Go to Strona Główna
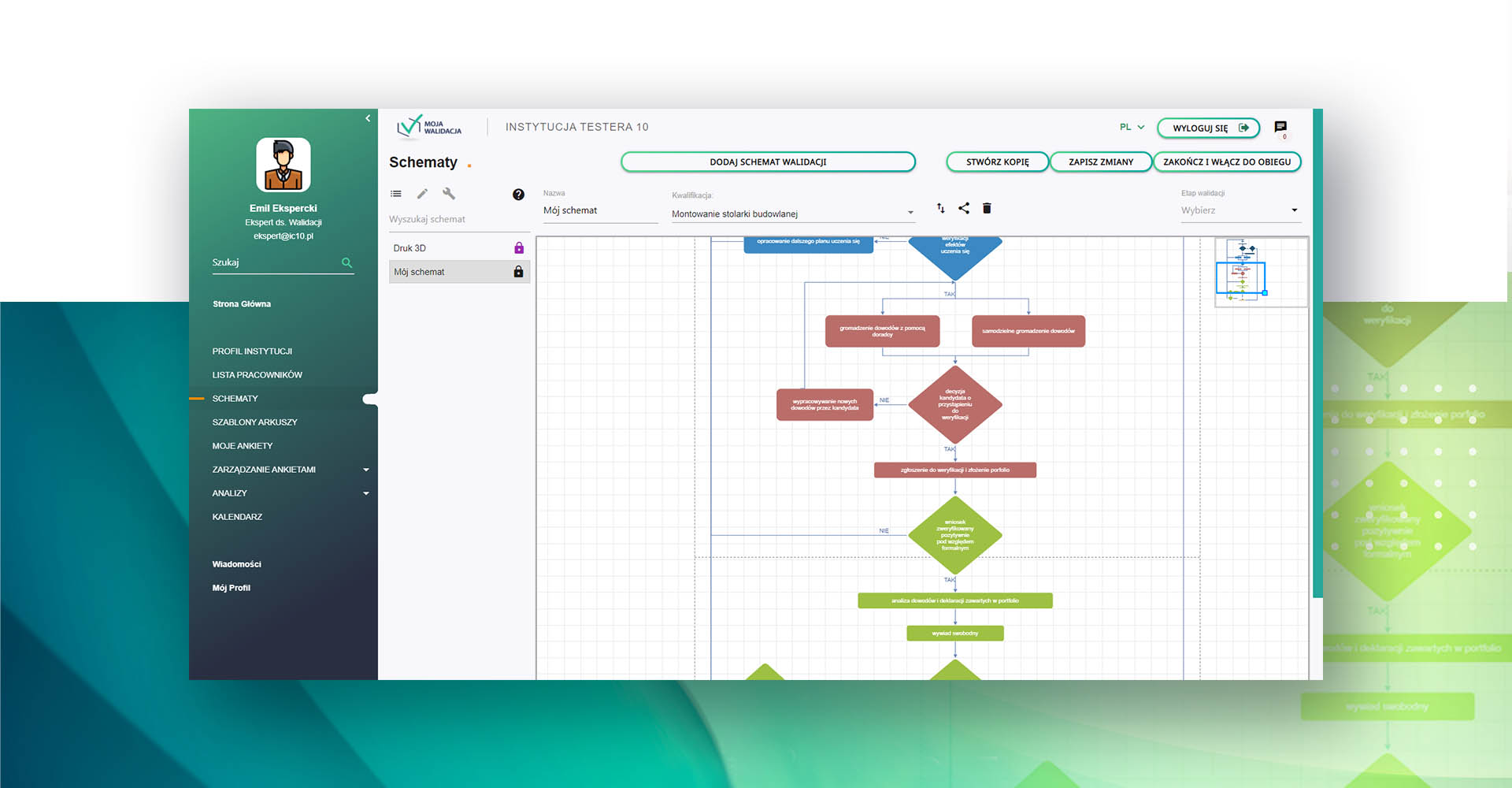1512x788 pixels. 242,304
